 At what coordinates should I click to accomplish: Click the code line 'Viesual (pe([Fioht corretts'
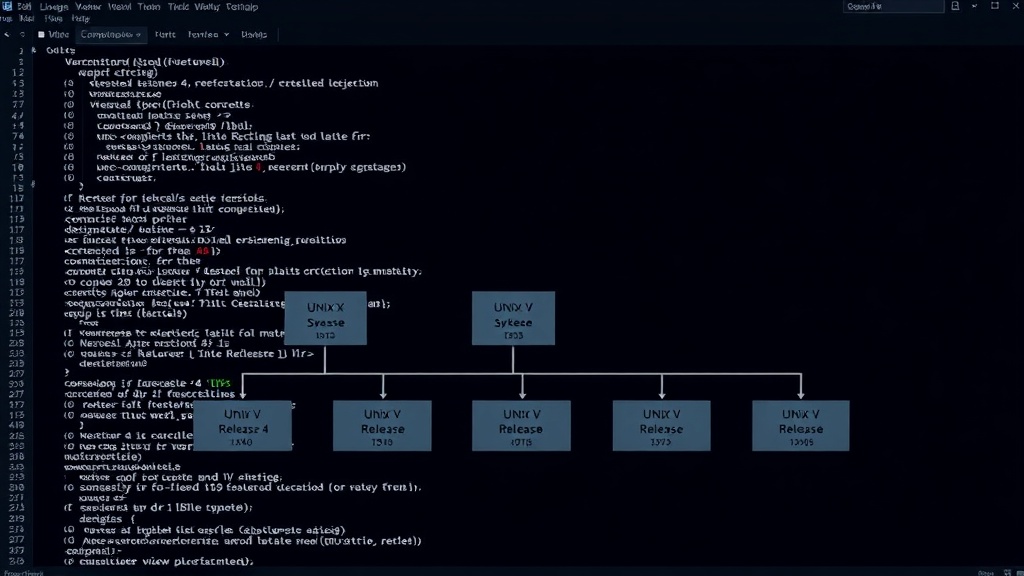click(x=170, y=104)
